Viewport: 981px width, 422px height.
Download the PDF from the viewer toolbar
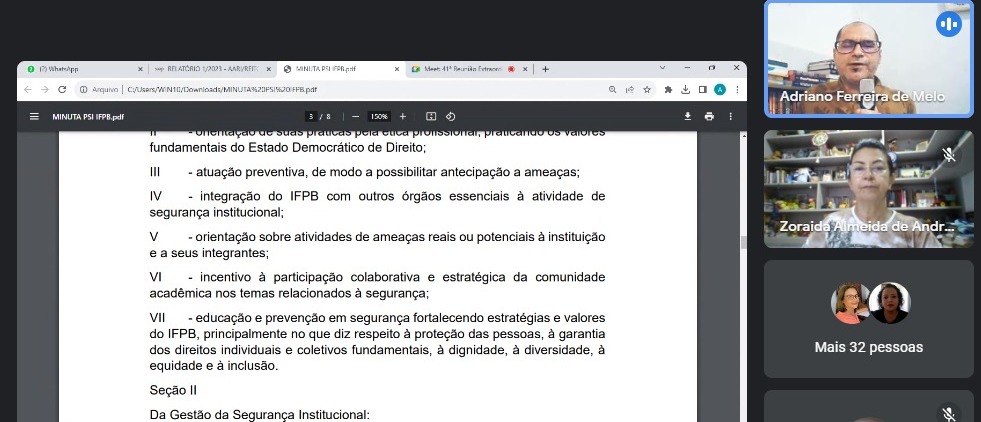[688, 116]
